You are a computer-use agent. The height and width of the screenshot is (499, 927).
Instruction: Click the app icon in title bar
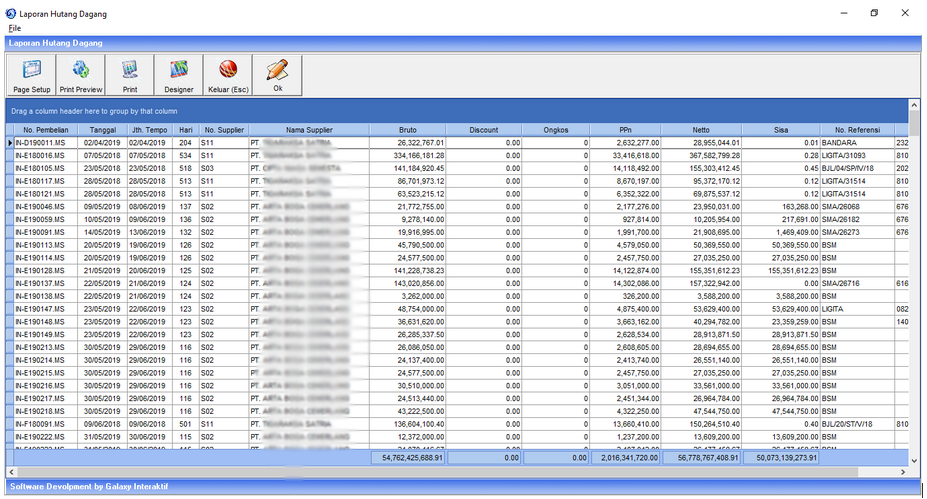pyautogui.click(x=11, y=13)
